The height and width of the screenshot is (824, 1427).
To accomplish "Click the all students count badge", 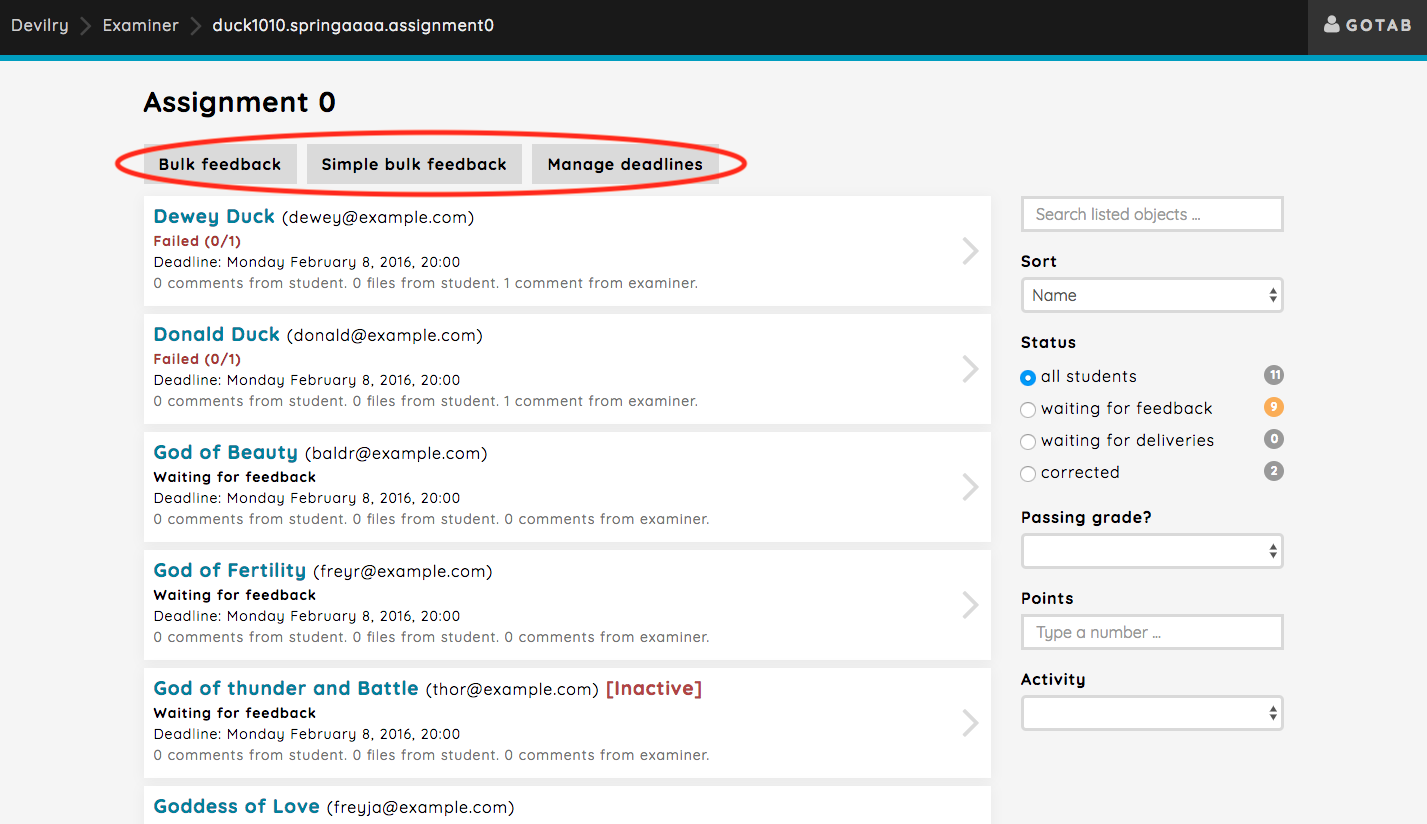I will [x=1273, y=375].
